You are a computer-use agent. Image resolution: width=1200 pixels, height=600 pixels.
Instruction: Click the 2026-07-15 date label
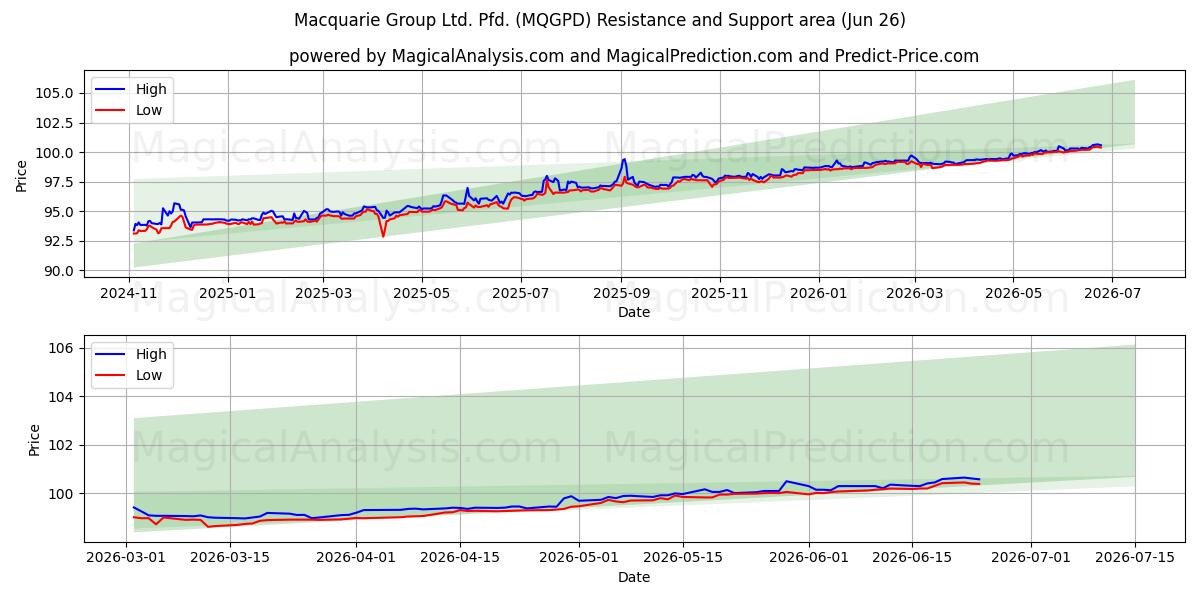click(1133, 560)
